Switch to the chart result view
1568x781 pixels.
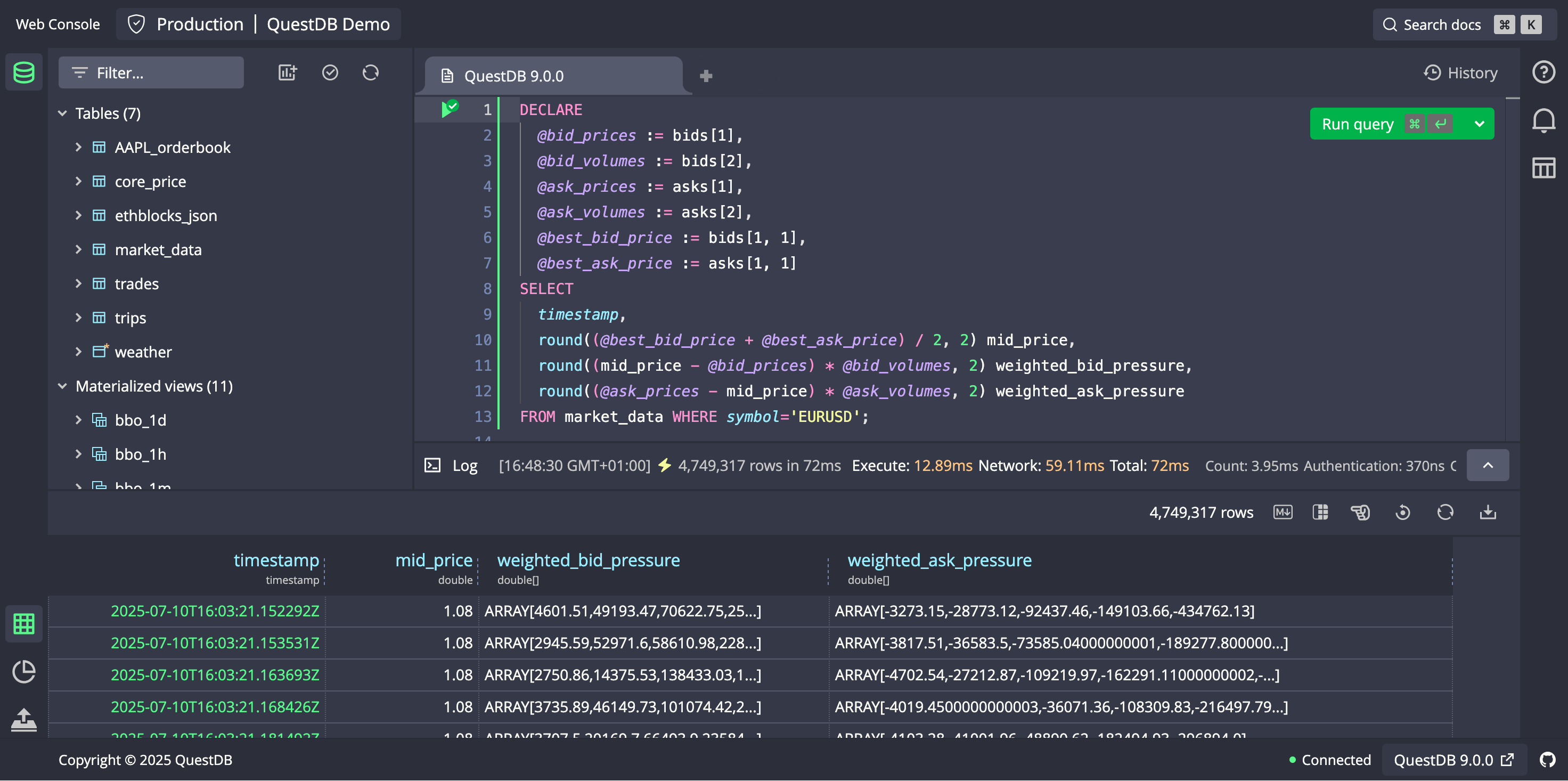tap(24, 671)
